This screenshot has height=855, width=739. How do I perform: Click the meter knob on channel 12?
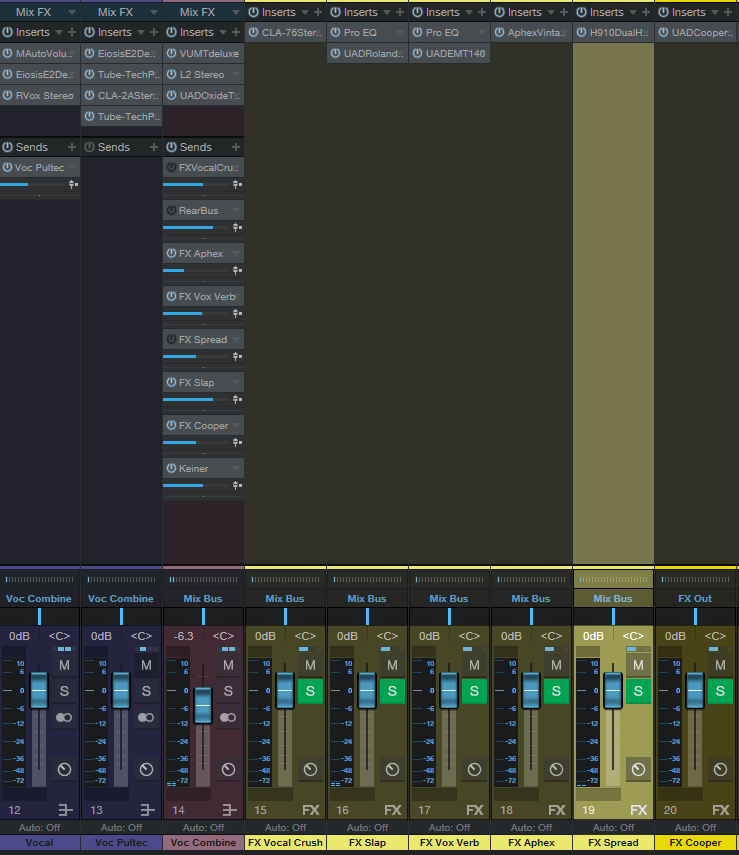coord(64,769)
